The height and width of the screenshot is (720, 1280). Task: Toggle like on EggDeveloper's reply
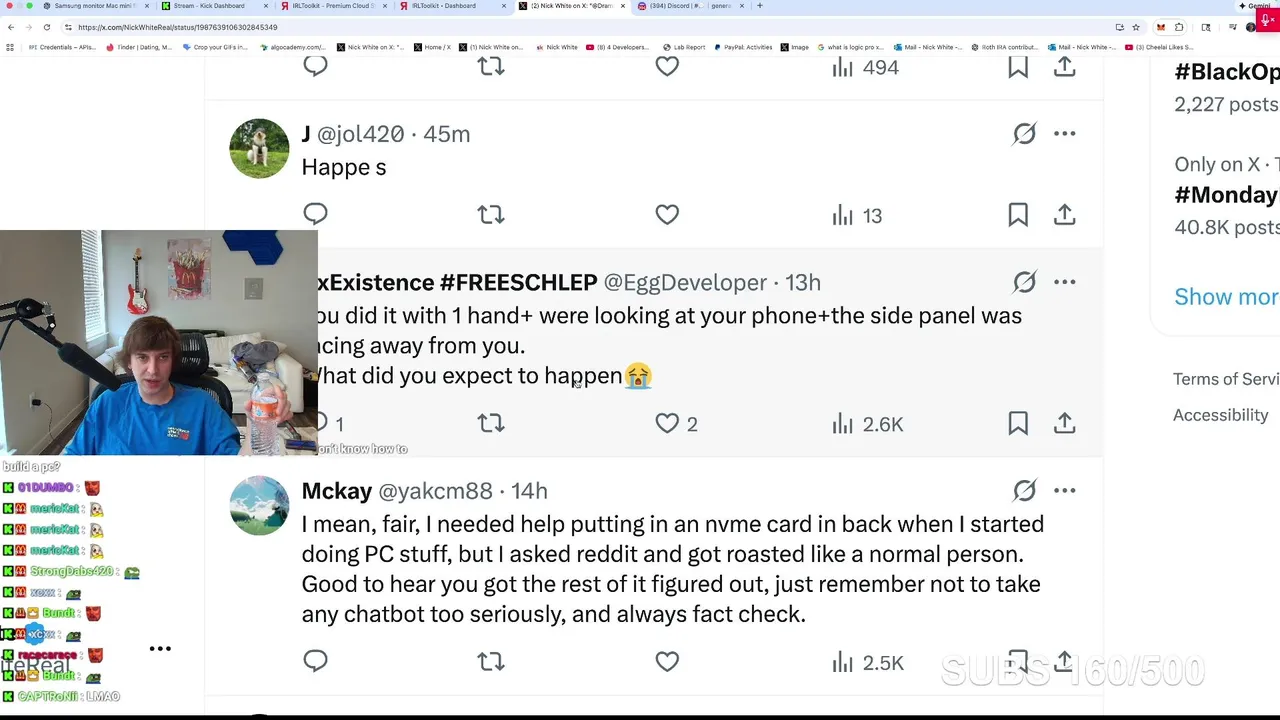pos(667,424)
